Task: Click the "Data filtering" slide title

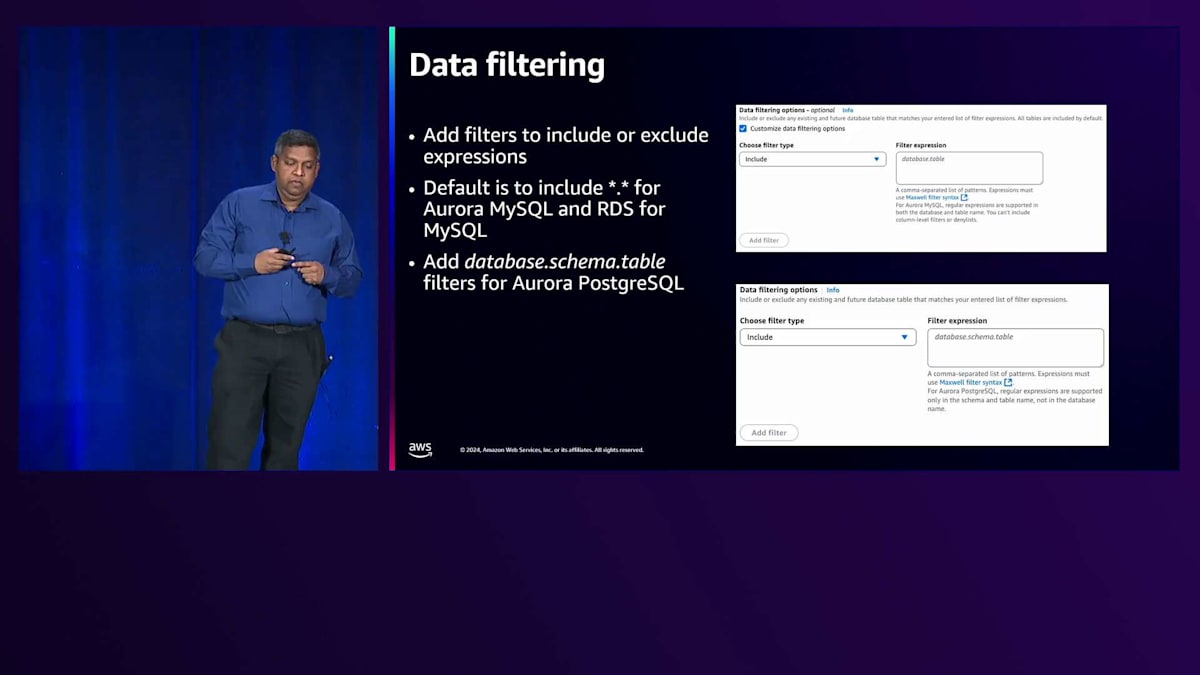Action: (x=507, y=65)
